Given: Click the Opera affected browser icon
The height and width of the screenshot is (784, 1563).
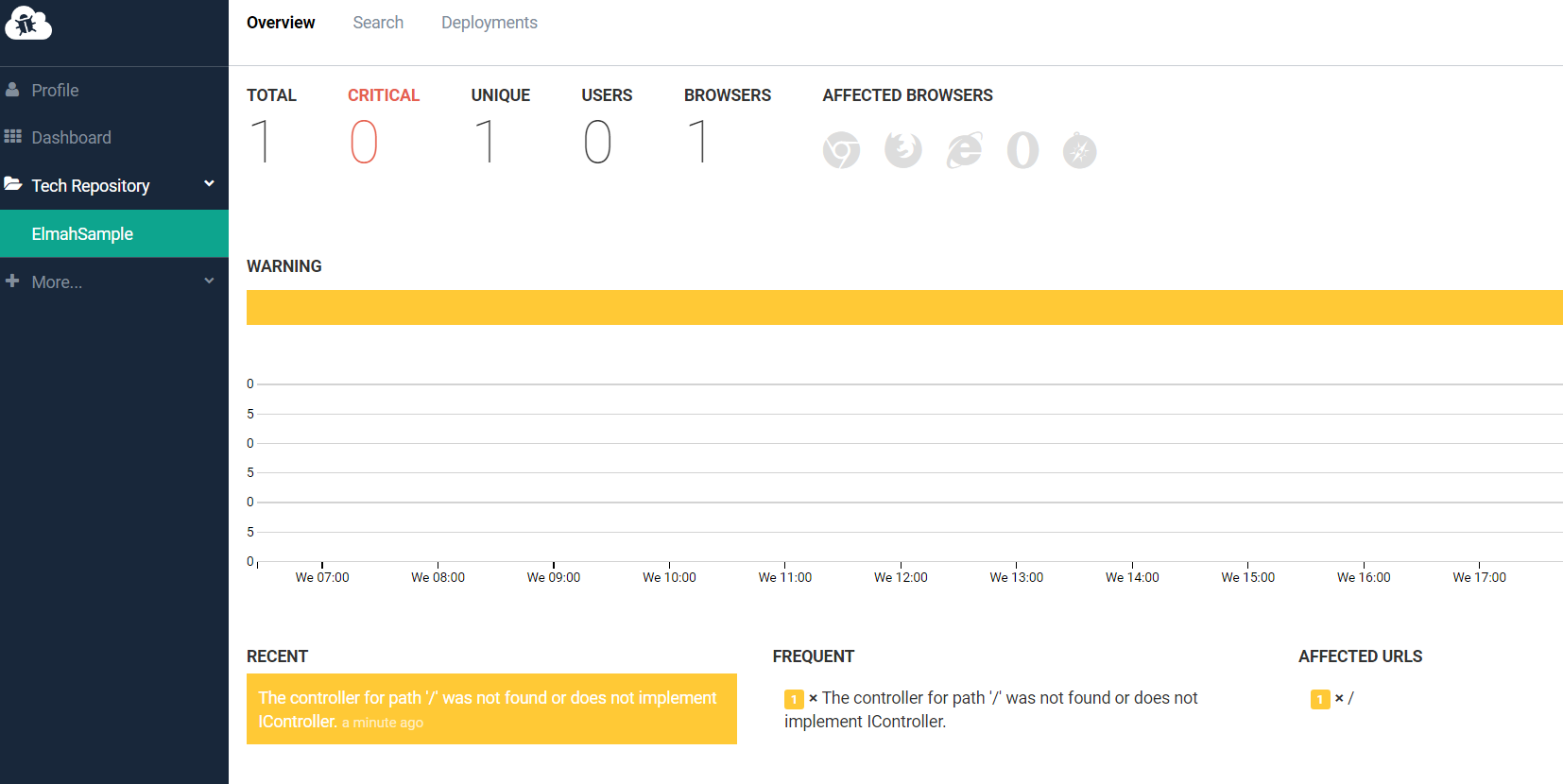Looking at the screenshot, I should pyautogui.click(x=1022, y=150).
